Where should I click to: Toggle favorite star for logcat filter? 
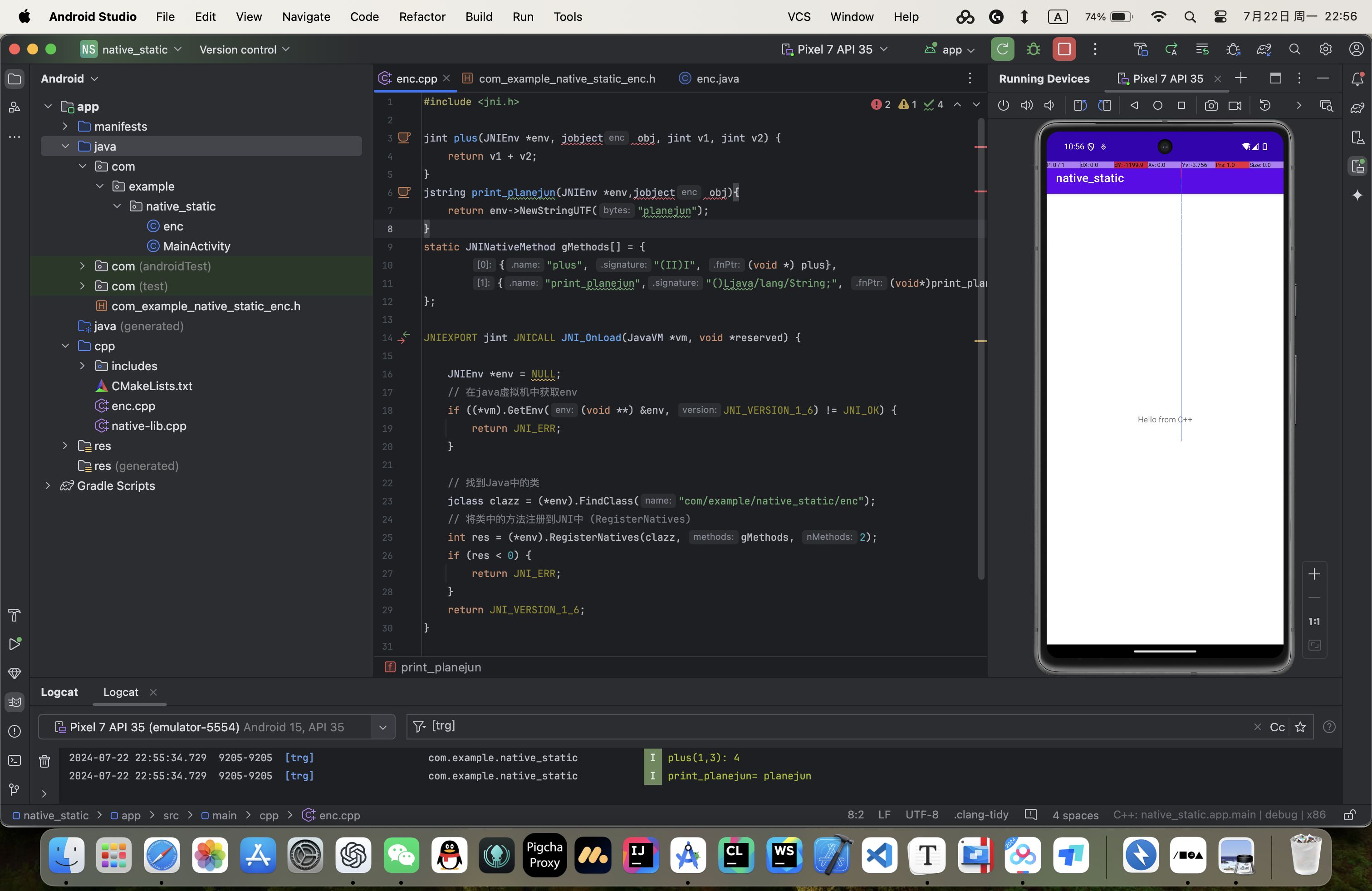1300,727
